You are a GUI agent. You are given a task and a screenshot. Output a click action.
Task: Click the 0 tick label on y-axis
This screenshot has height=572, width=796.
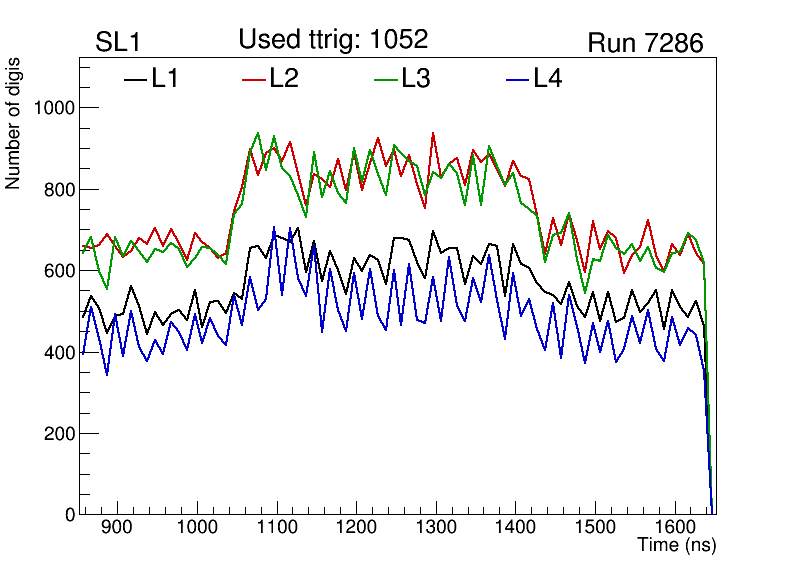coord(69,515)
